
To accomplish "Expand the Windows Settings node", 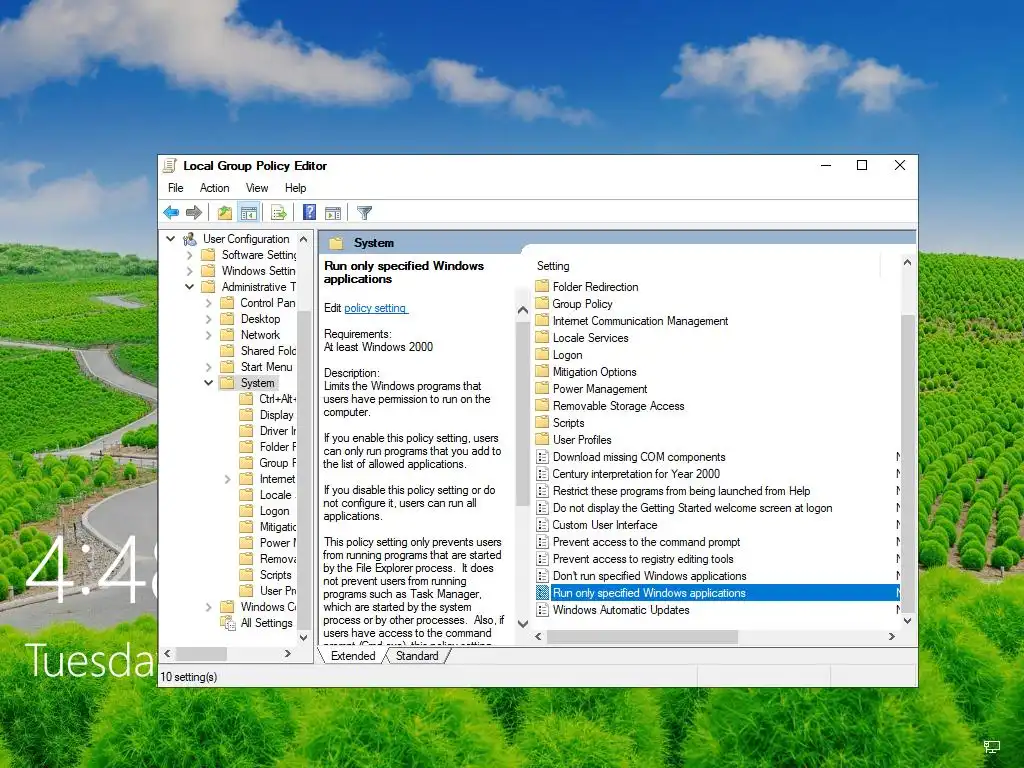I will click(x=189, y=271).
